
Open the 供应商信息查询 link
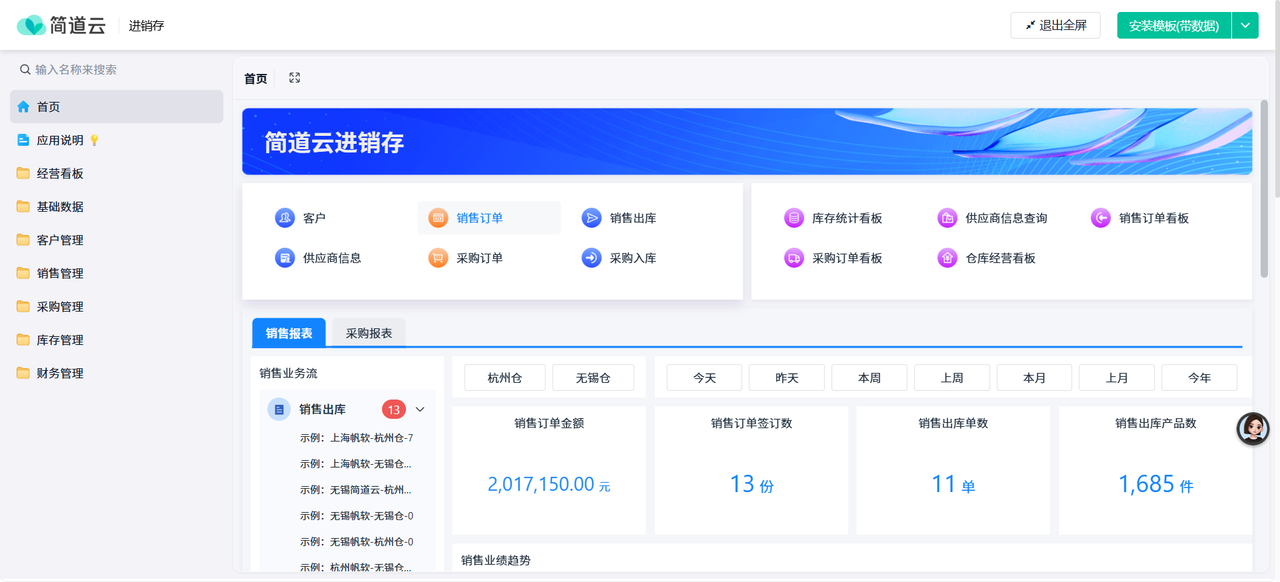(1006, 218)
